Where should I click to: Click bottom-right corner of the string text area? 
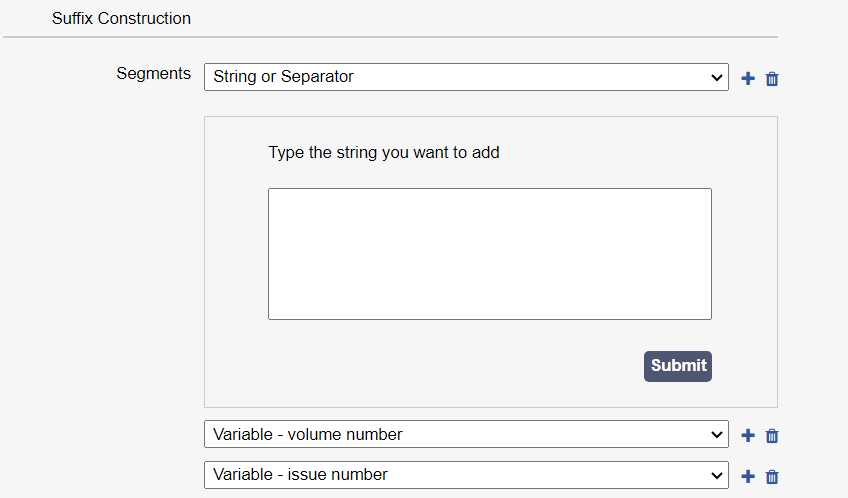pos(707,315)
